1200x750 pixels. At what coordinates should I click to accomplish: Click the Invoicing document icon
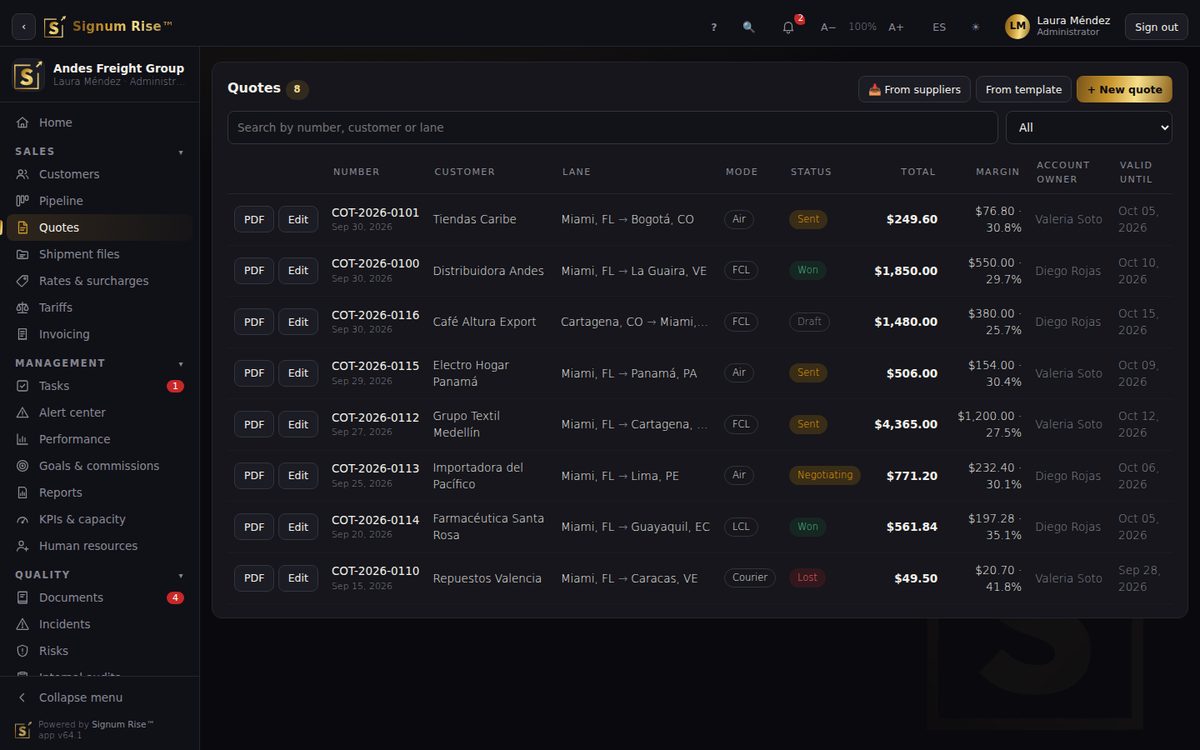[x=23, y=334]
